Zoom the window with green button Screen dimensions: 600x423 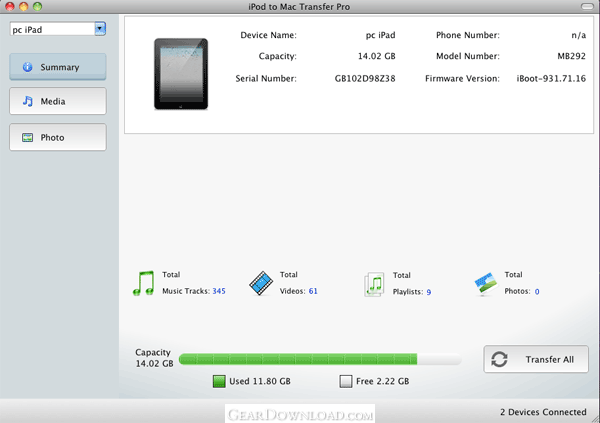coord(38,7)
